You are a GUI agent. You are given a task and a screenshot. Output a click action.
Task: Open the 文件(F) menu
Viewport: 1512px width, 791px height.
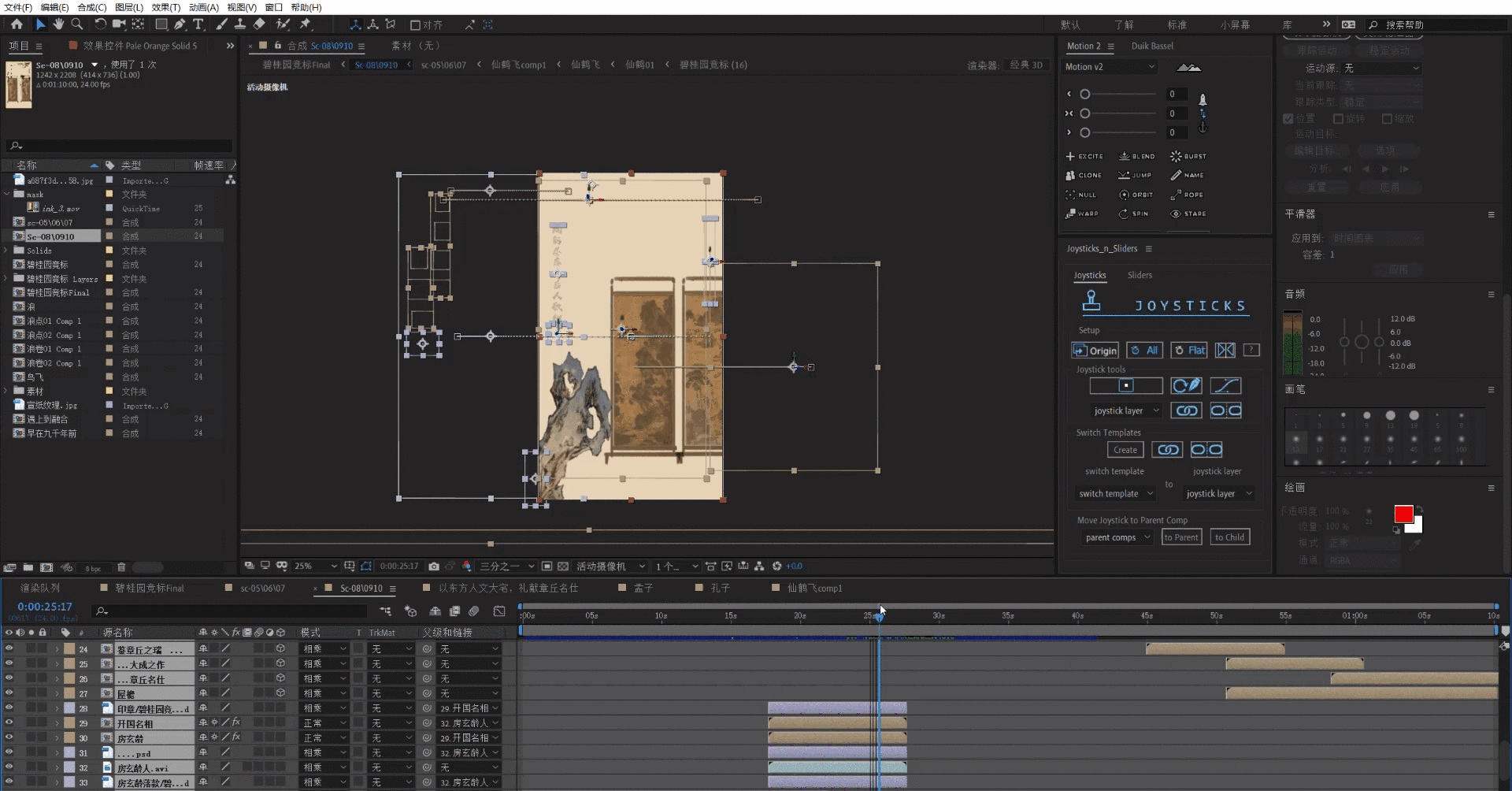tap(18, 7)
